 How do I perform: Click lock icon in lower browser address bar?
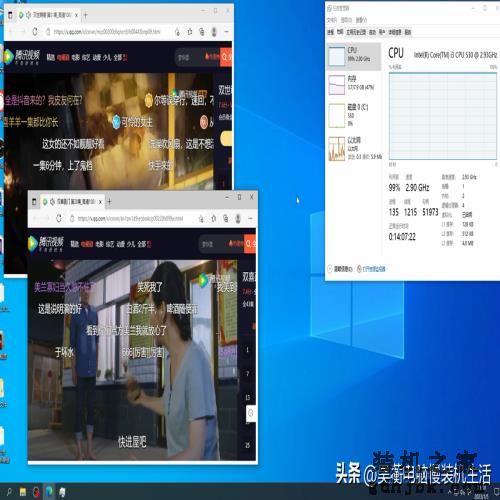(72, 218)
